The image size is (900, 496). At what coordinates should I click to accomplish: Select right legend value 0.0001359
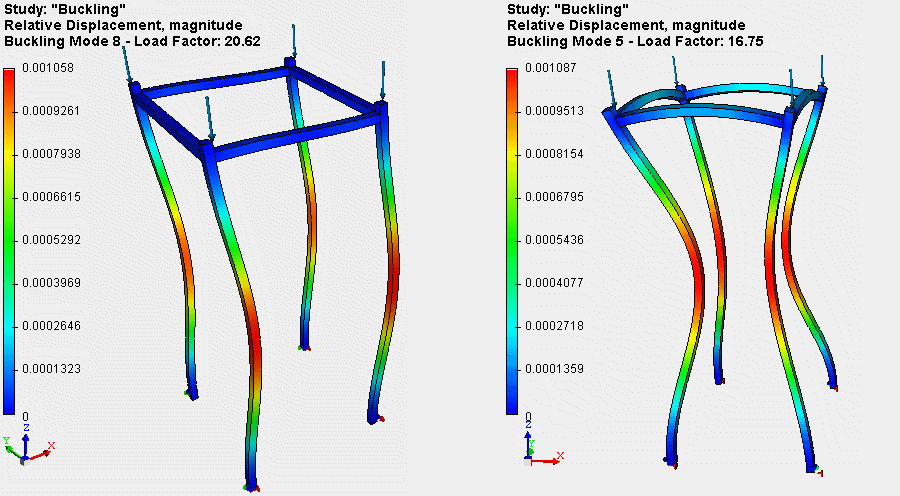(554, 369)
